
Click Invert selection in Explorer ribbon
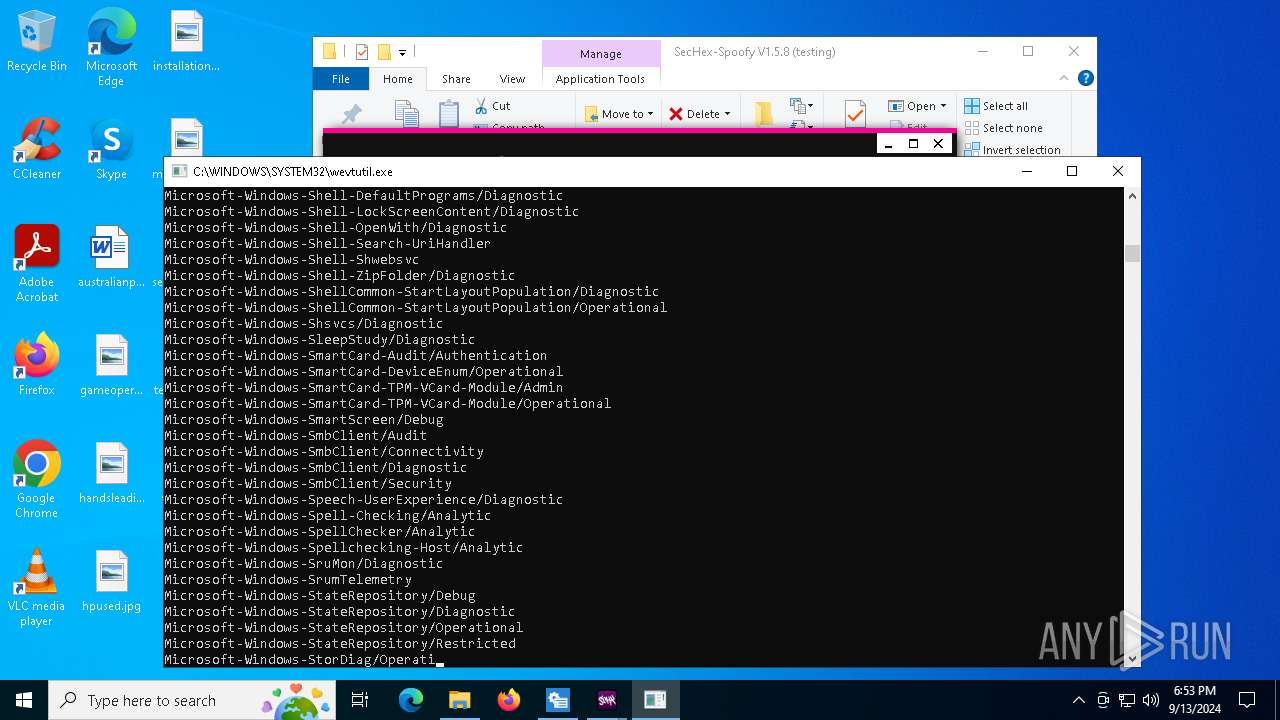[x=1012, y=150]
